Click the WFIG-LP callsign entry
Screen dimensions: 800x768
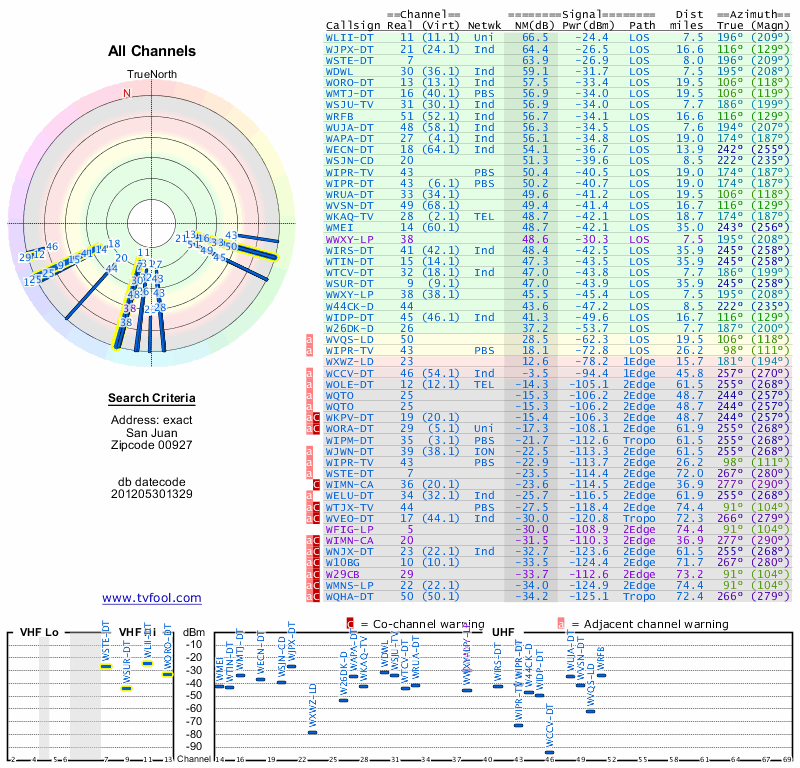(349, 528)
